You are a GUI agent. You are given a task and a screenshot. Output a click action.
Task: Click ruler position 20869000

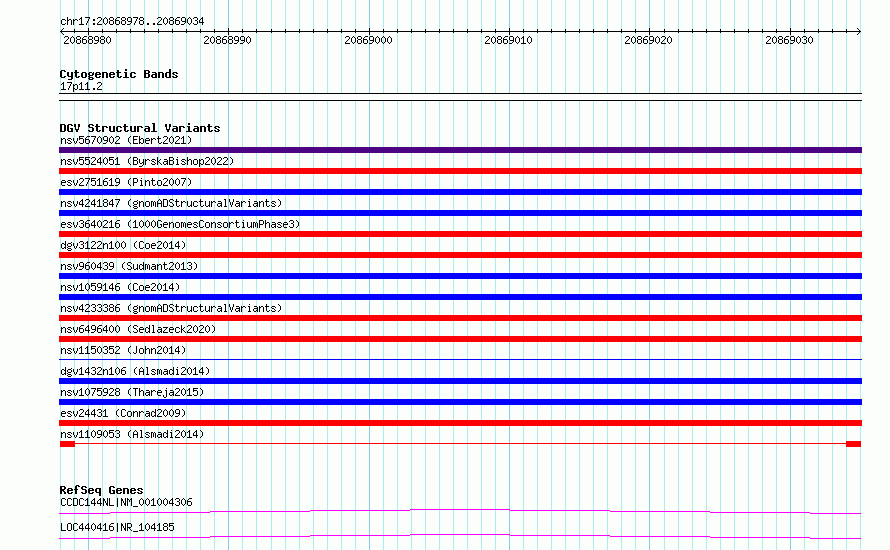click(x=368, y=40)
